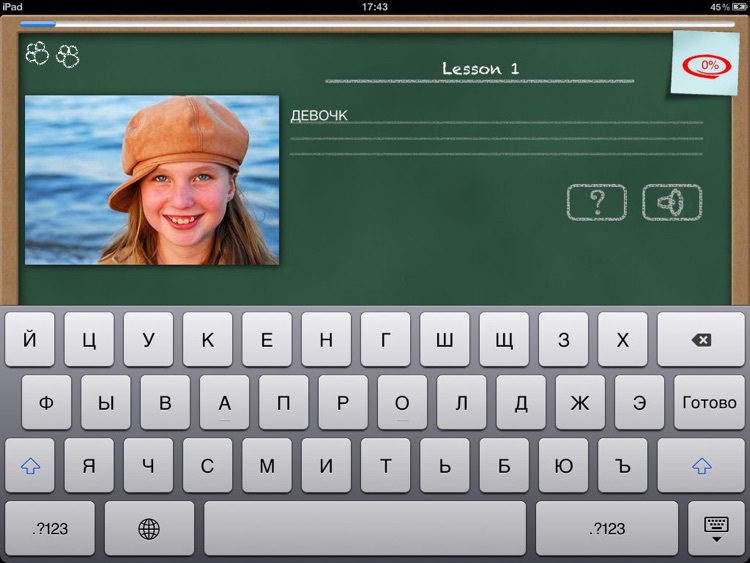
Task: Tap the Ф key
Action: [x=46, y=402]
